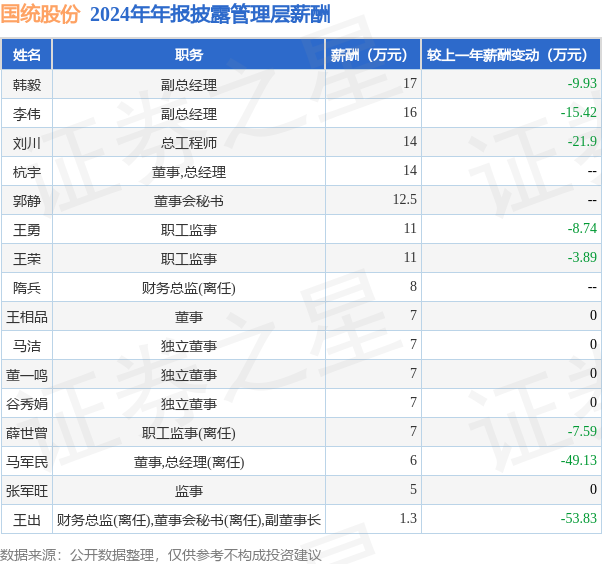Click the change value -21.9

(x=582, y=141)
